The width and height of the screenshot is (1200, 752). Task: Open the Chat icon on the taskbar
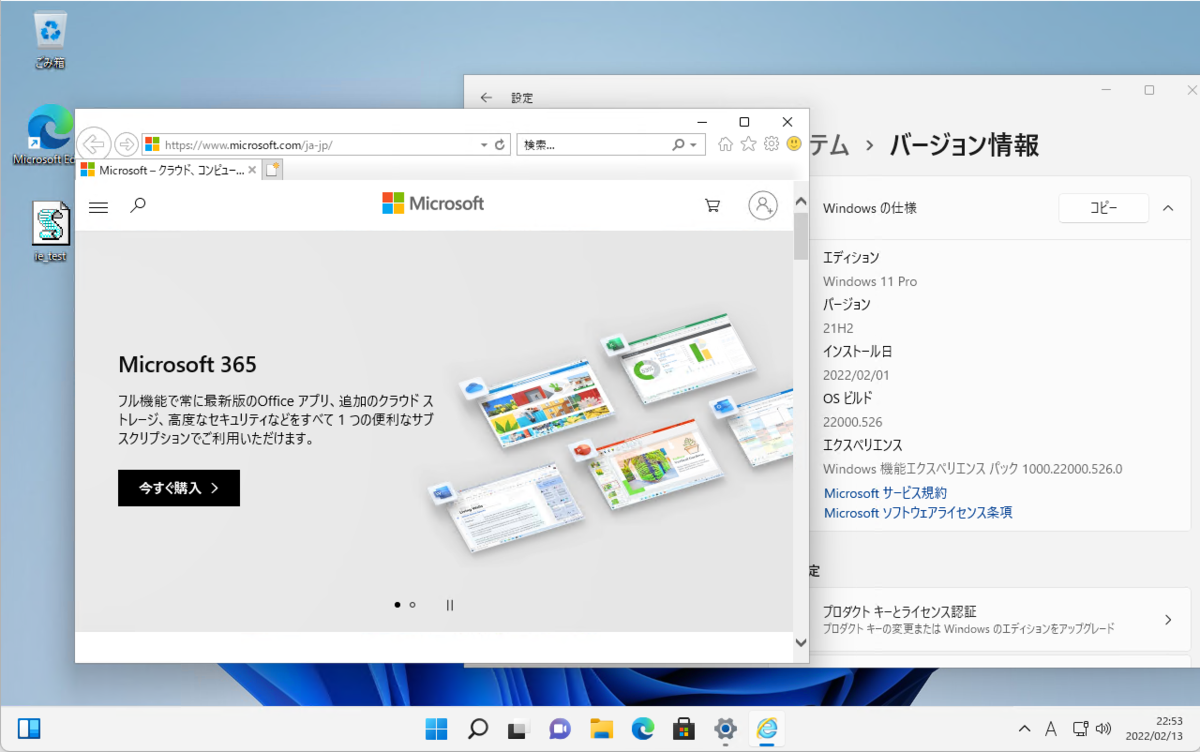click(559, 728)
